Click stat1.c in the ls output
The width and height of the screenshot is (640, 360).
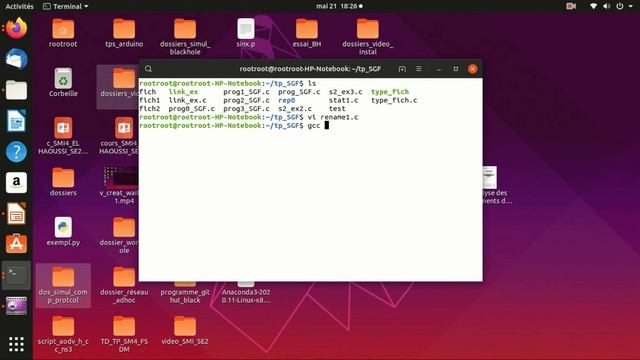[343, 100]
